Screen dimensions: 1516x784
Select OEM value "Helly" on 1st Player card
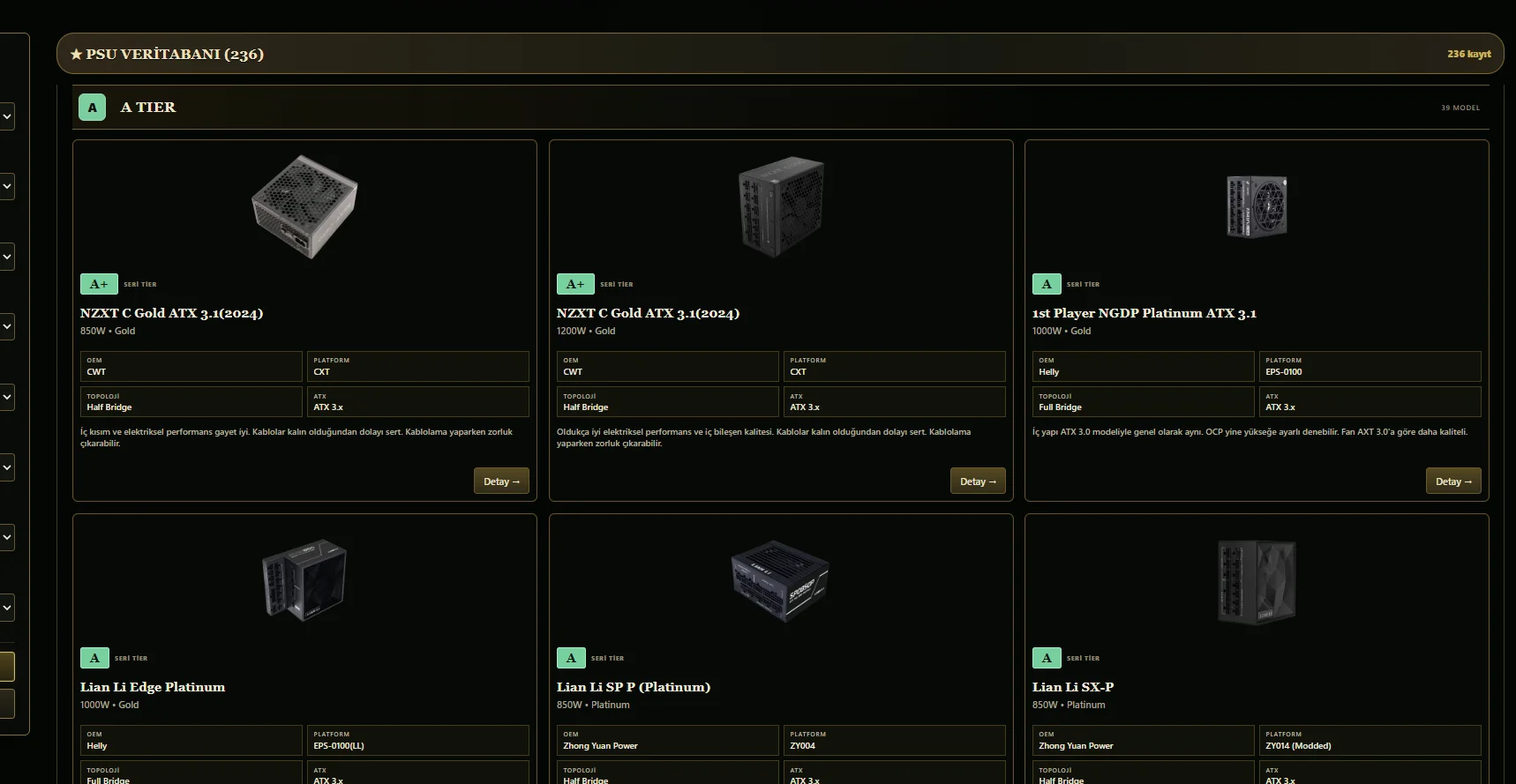[1048, 372]
